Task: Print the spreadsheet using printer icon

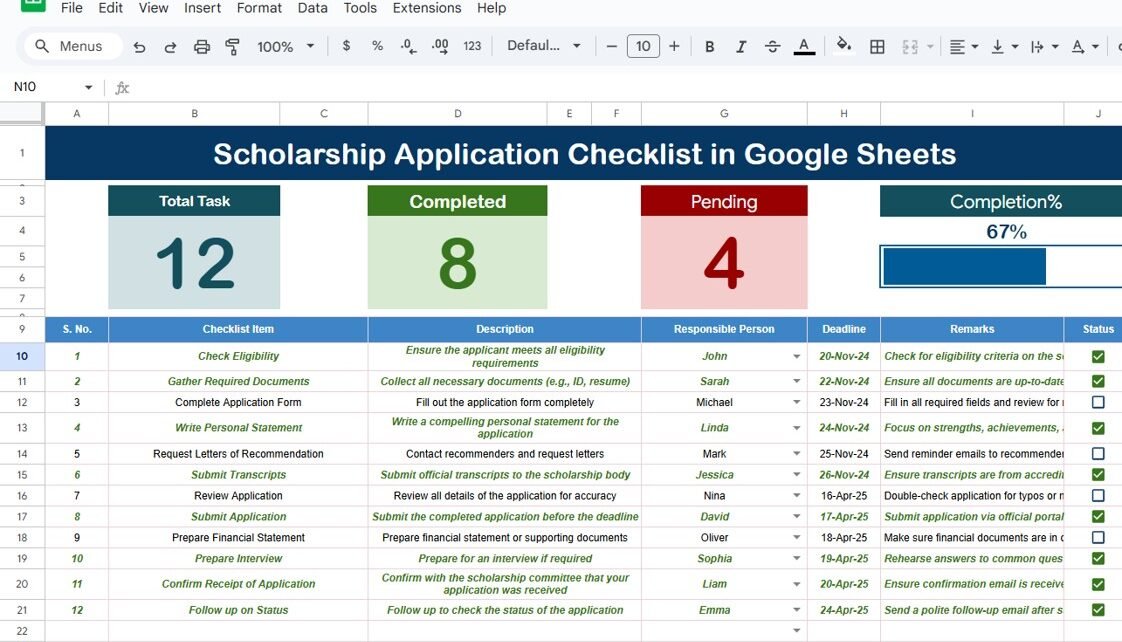Action: point(202,47)
